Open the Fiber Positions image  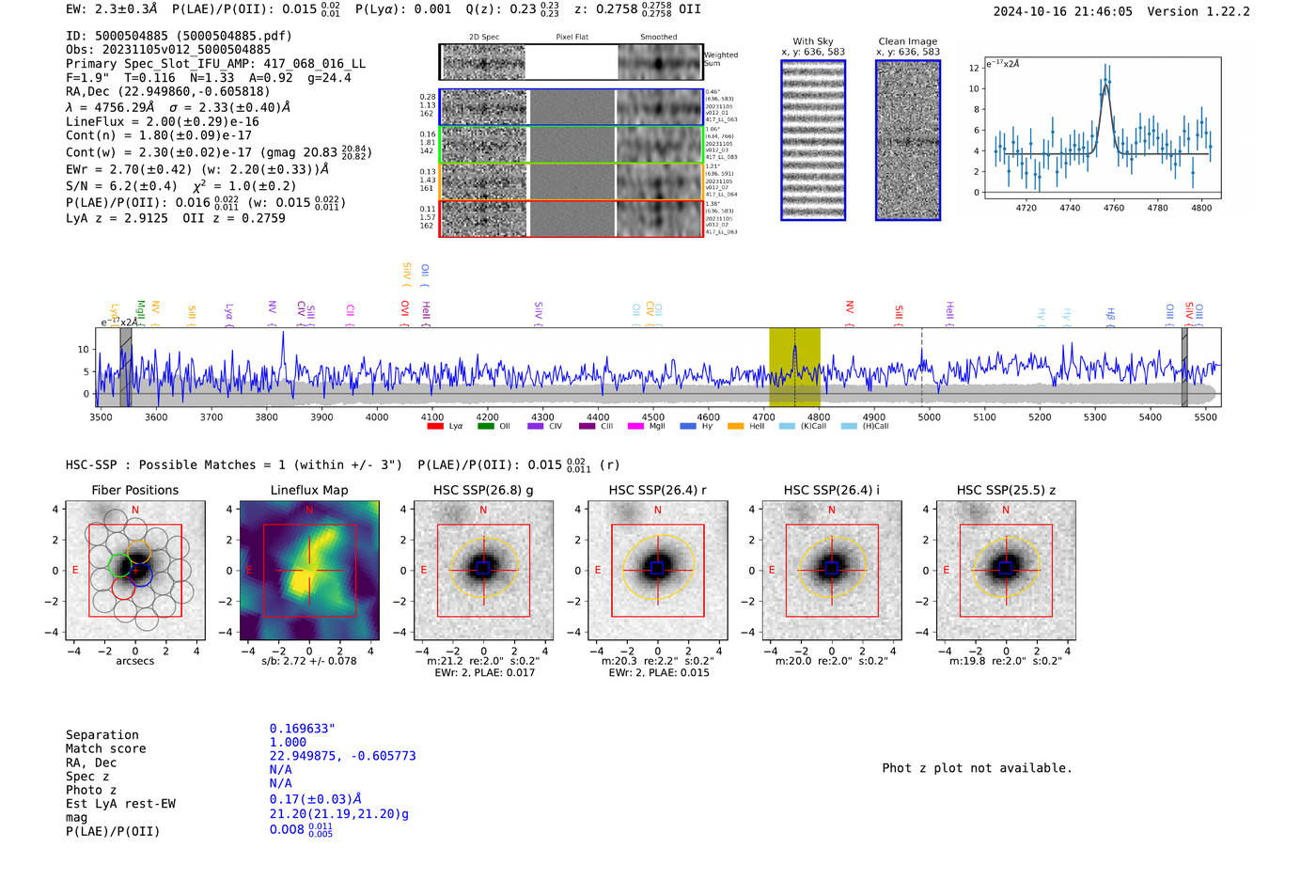coord(135,571)
